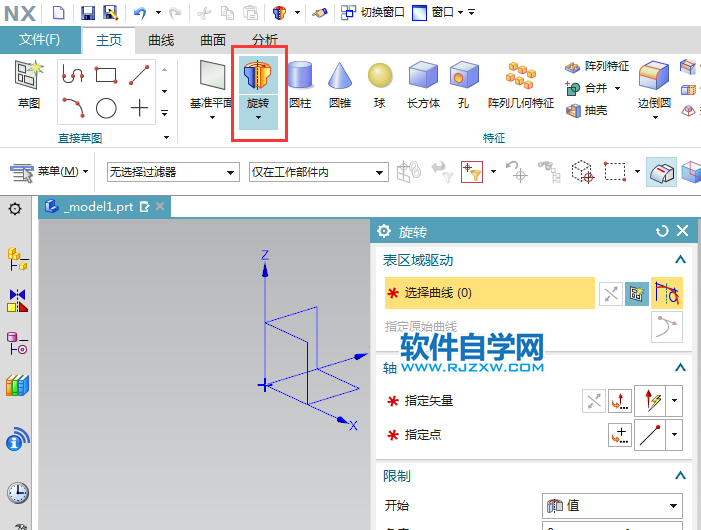The width and height of the screenshot is (701, 530).
Task: Open the 指定点 inferred point dropdown
Action: 674,435
